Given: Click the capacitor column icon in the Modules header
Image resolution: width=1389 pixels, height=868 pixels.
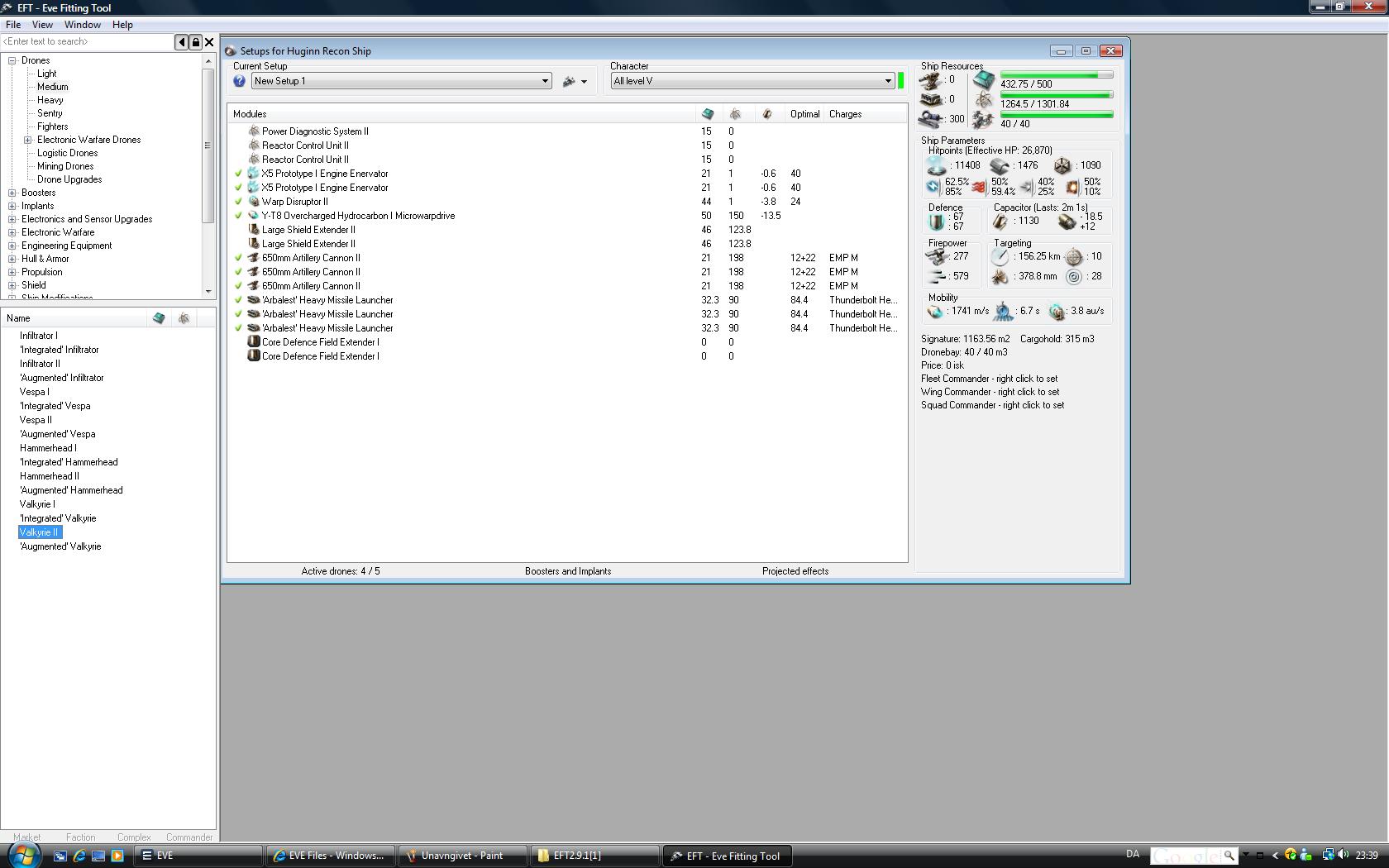Looking at the screenshot, I should pos(767,114).
